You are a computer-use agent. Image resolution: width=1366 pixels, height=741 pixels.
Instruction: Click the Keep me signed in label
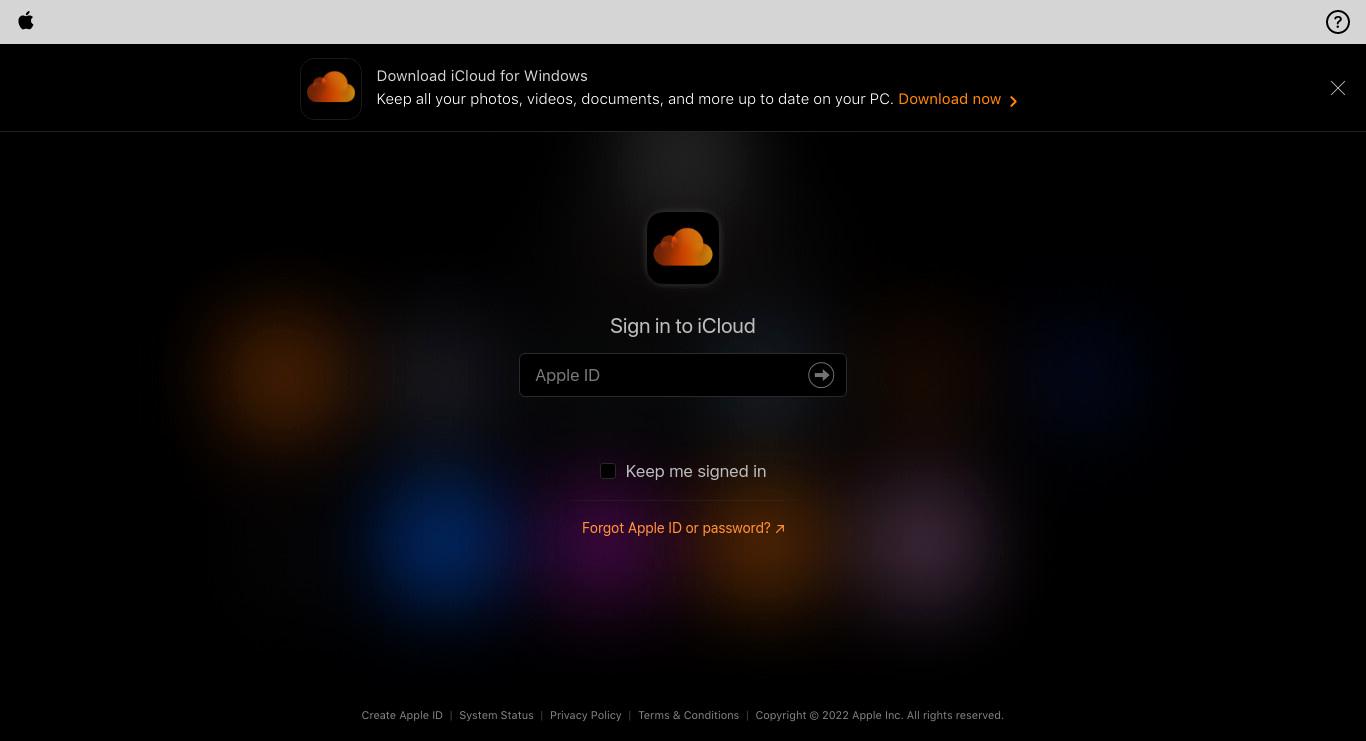click(x=696, y=471)
